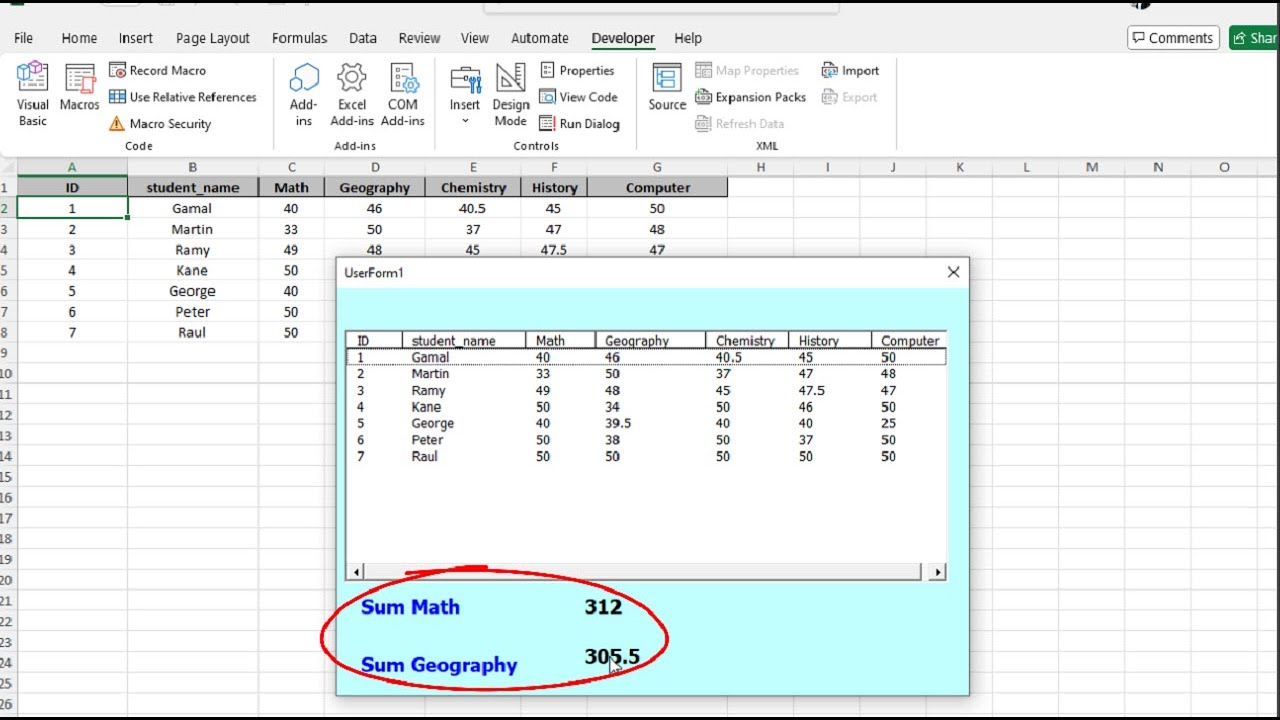Click the student_name header cell
This screenshot has width=1280, height=720.
[193, 187]
